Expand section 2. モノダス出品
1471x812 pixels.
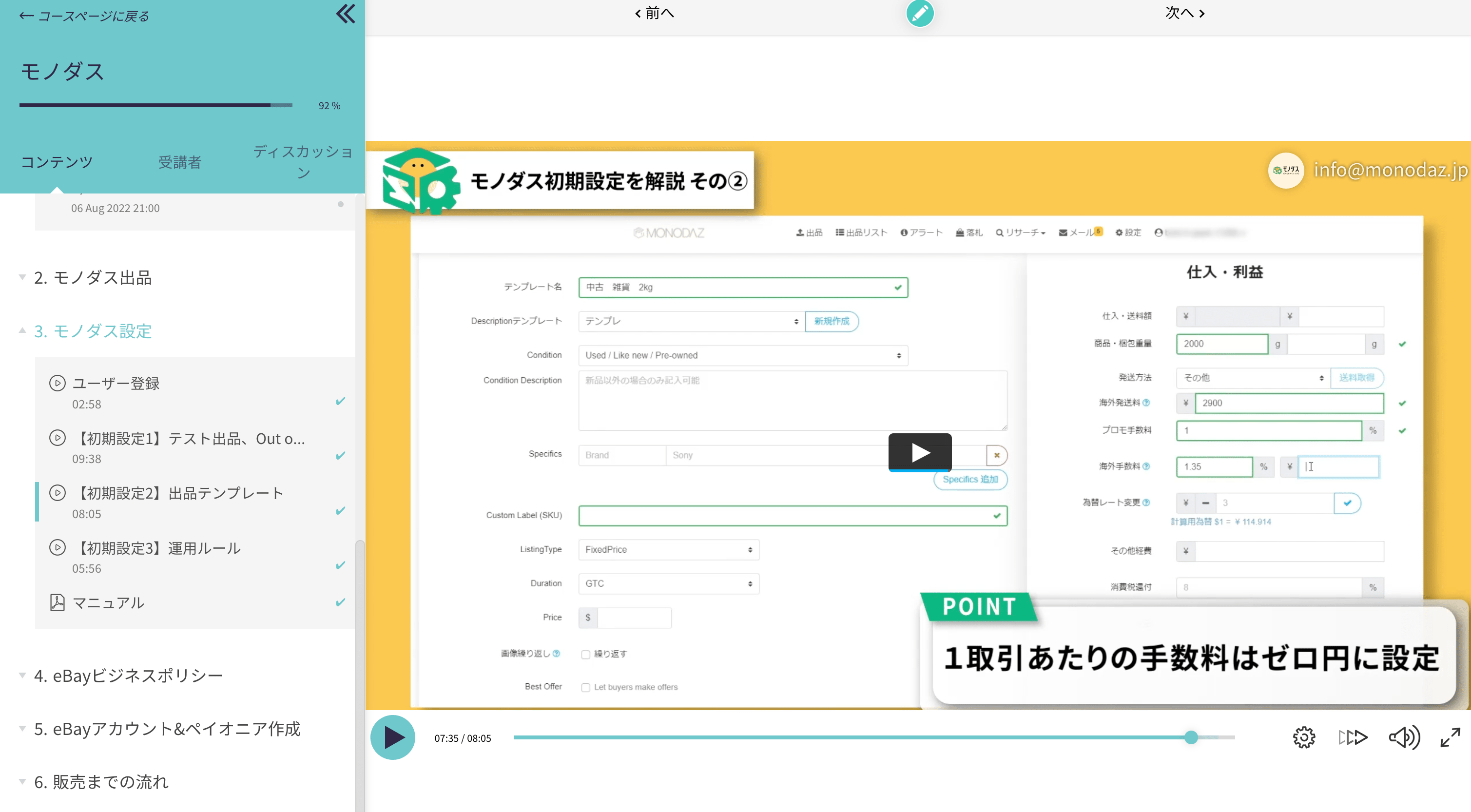pyautogui.click(x=93, y=277)
